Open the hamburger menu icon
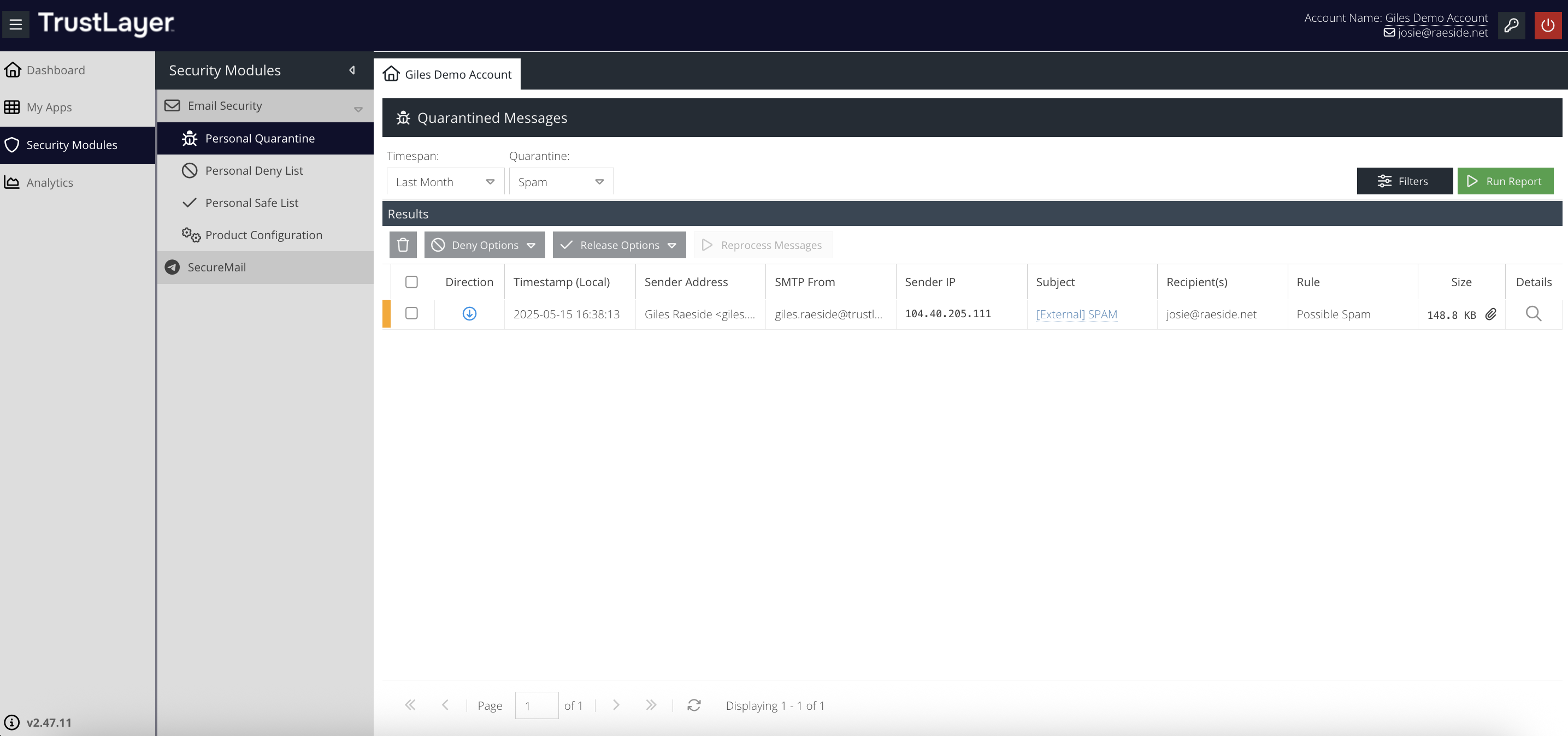This screenshot has width=1568, height=736. [16, 25]
